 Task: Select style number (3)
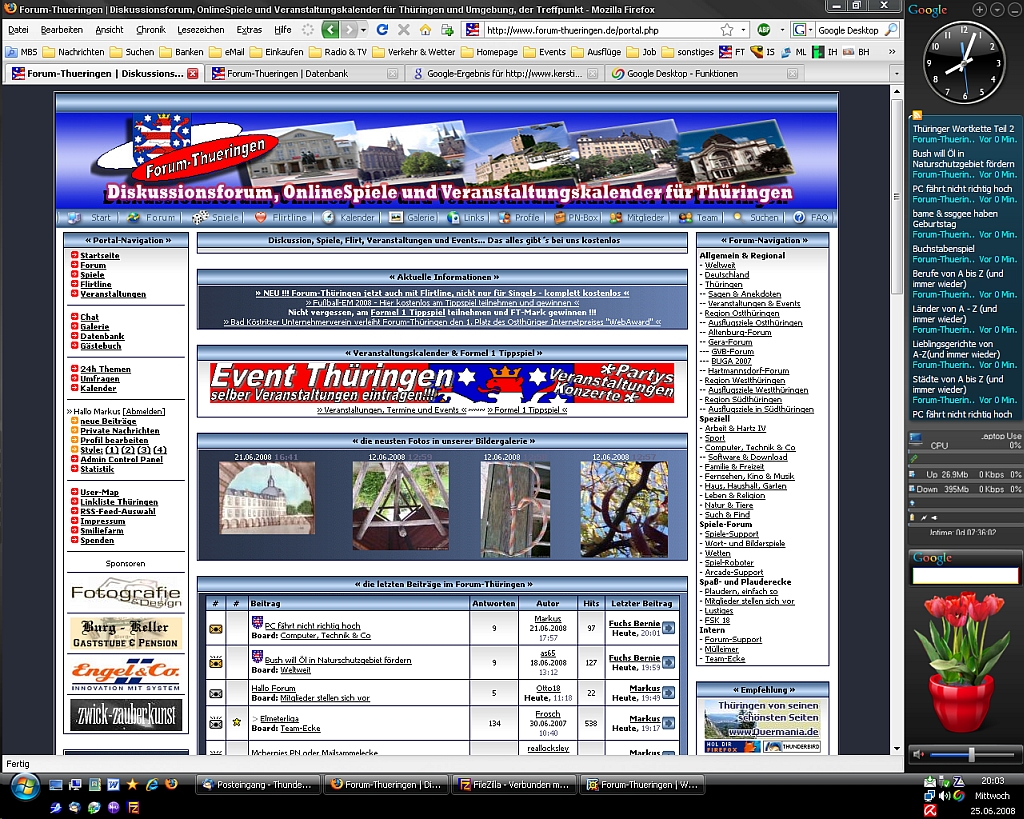coord(144,450)
